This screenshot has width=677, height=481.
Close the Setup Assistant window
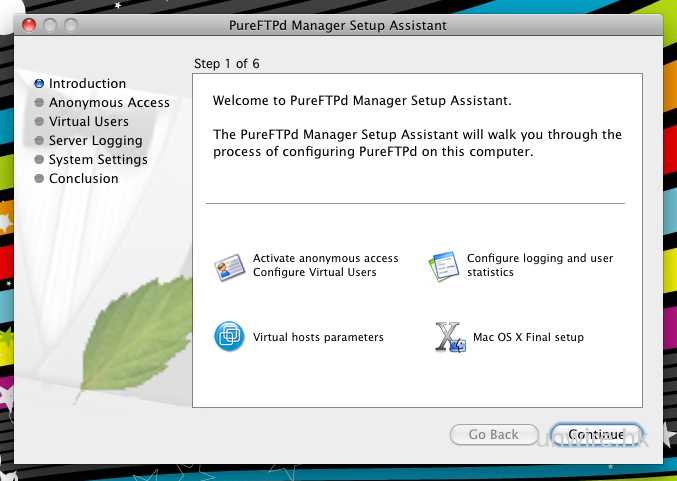click(x=29, y=24)
